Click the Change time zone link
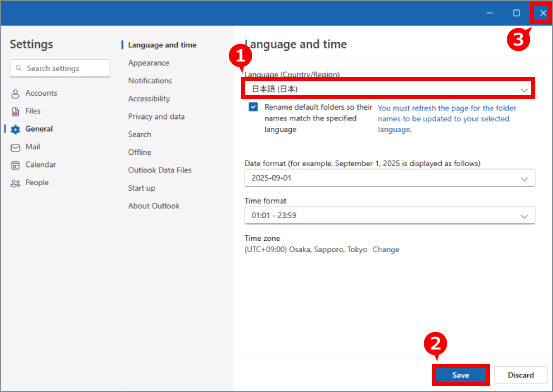The height and width of the screenshot is (392, 553). click(x=386, y=249)
